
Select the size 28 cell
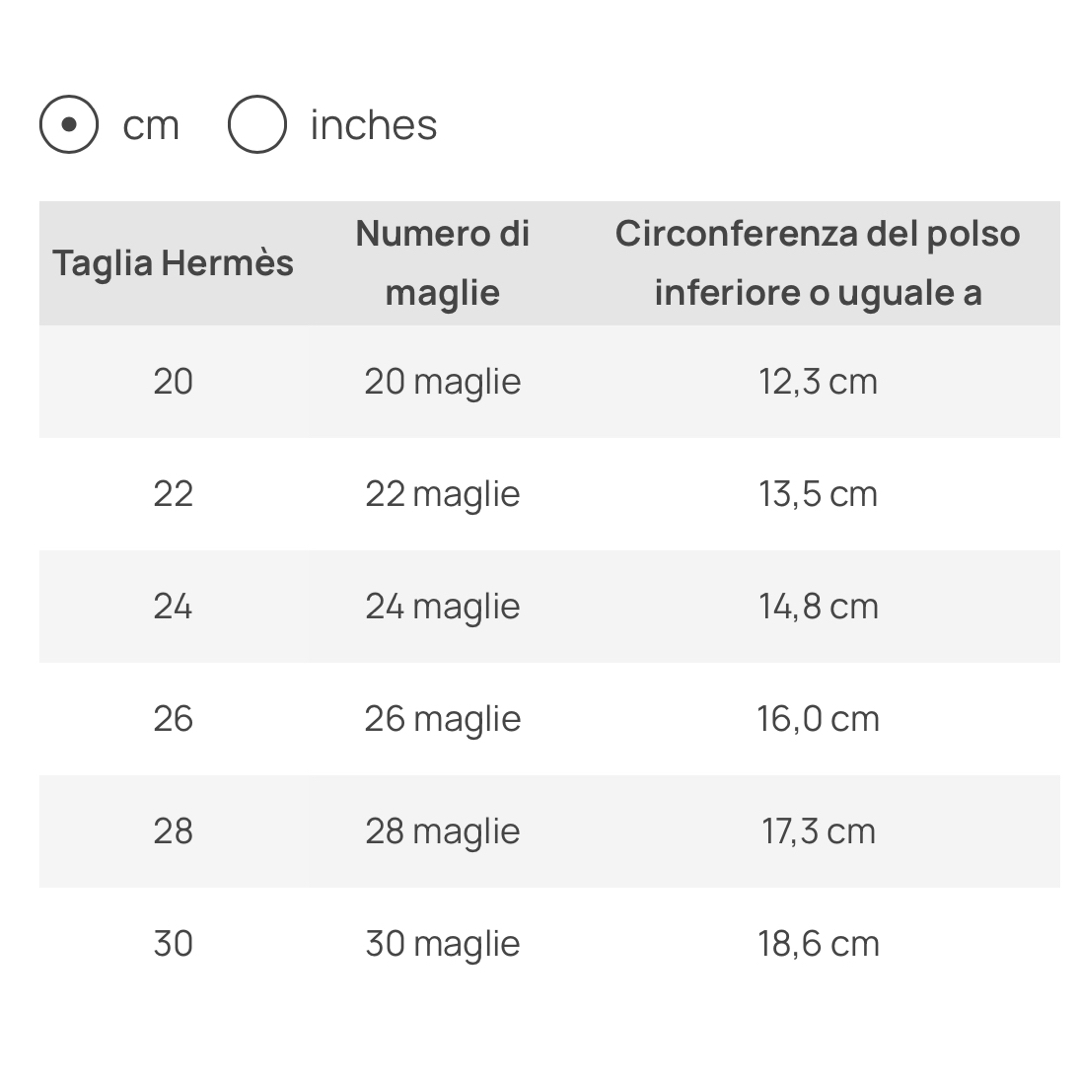point(173,831)
